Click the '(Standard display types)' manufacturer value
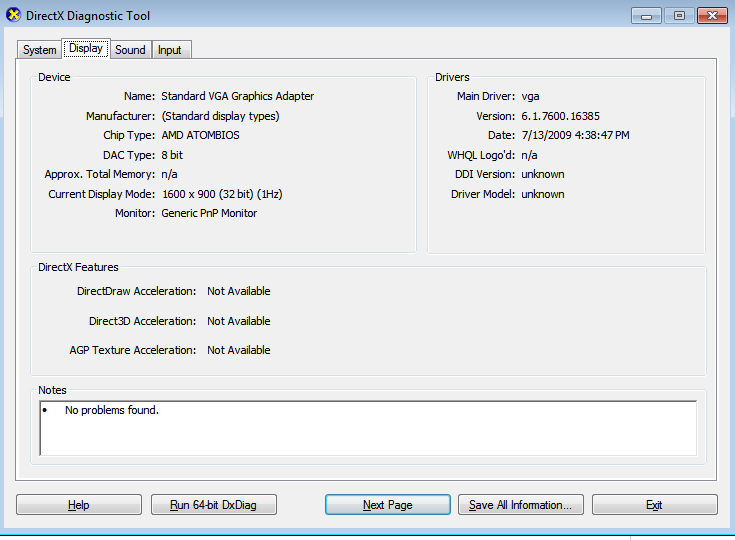The width and height of the screenshot is (735, 540). click(x=220, y=116)
